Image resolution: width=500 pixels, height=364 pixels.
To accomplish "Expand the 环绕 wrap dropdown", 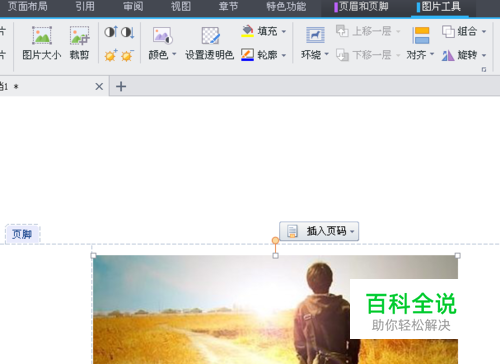I will point(327,54).
